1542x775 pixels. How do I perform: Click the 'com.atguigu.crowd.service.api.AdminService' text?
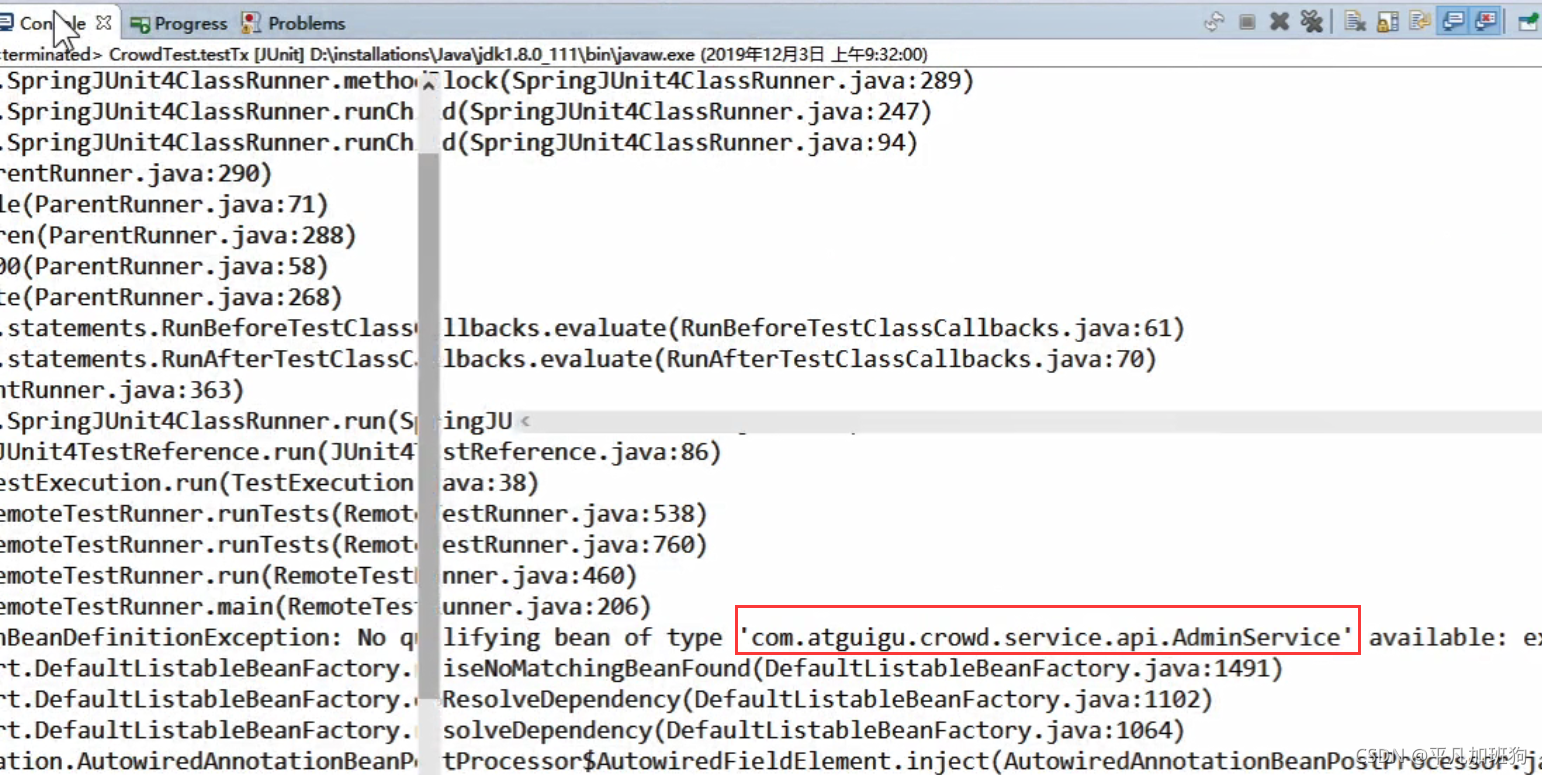(x=1048, y=637)
